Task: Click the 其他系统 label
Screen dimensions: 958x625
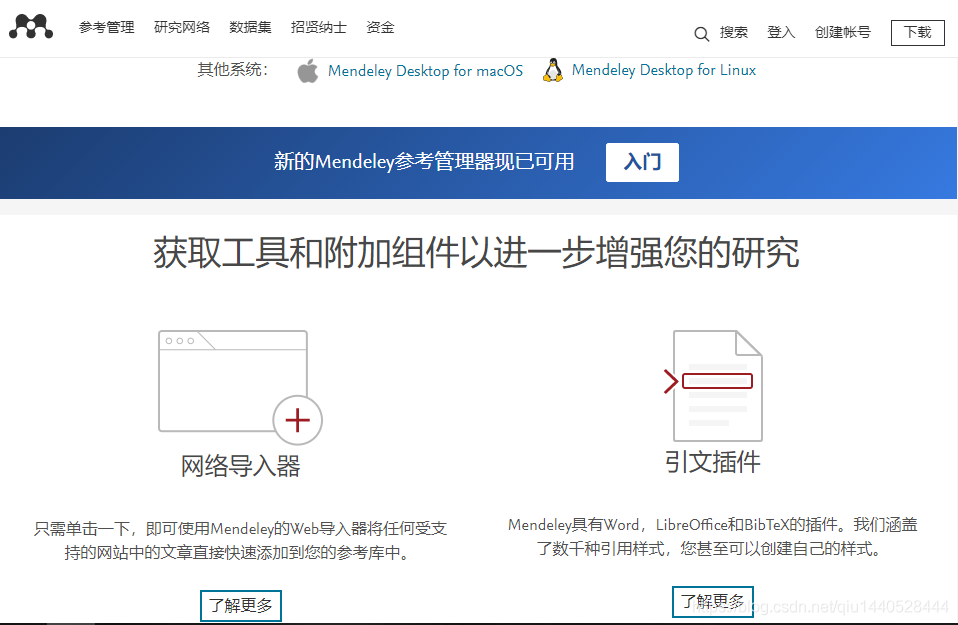Action: pos(232,70)
